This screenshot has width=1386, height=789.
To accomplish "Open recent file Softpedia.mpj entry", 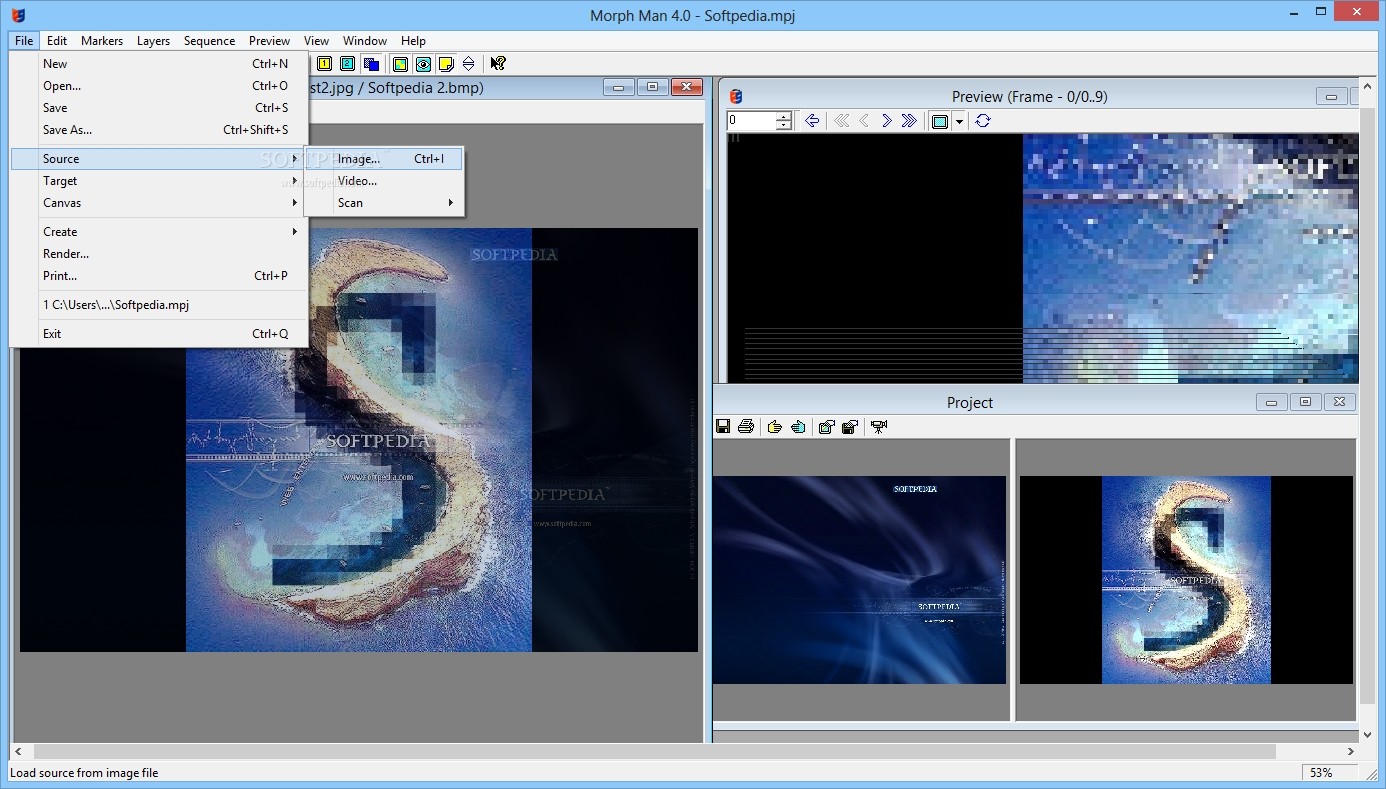I will tap(159, 305).
